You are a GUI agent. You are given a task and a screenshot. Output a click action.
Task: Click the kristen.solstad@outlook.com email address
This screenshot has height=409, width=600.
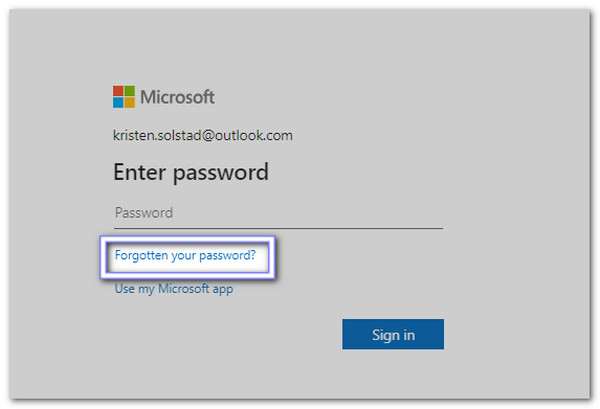pyautogui.click(x=203, y=135)
